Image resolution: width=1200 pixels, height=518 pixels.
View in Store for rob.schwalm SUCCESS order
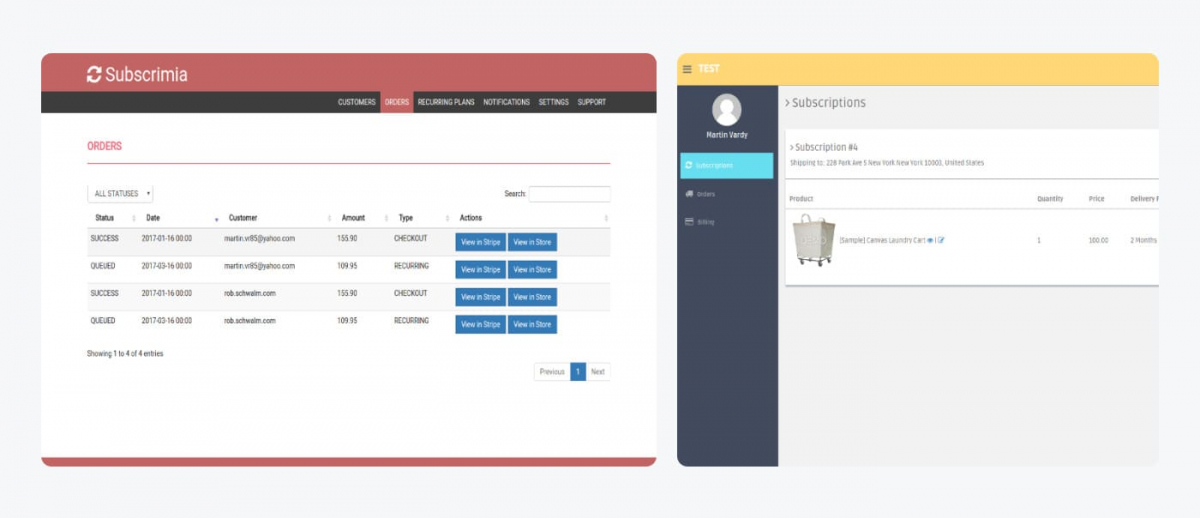[532, 297]
